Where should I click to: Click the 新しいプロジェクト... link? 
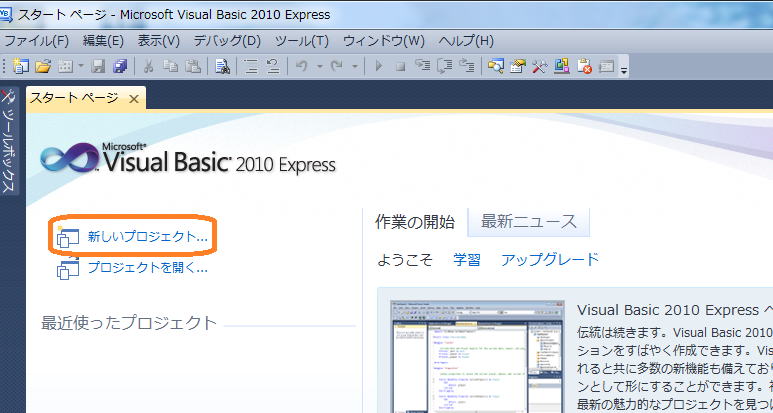click(147, 238)
